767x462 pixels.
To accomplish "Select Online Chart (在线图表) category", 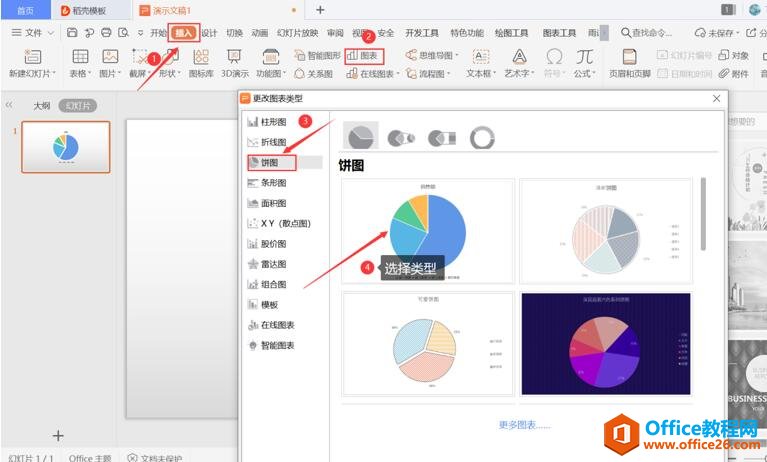I will 271,325.
